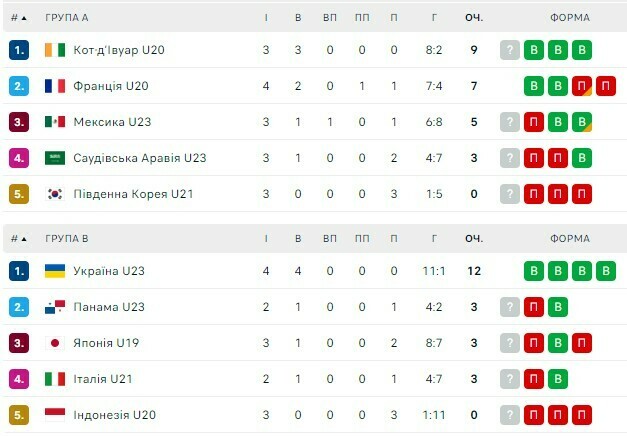Click the ФОРМА column header in Group B
Viewport: 627px width, 436px height.
point(570,238)
